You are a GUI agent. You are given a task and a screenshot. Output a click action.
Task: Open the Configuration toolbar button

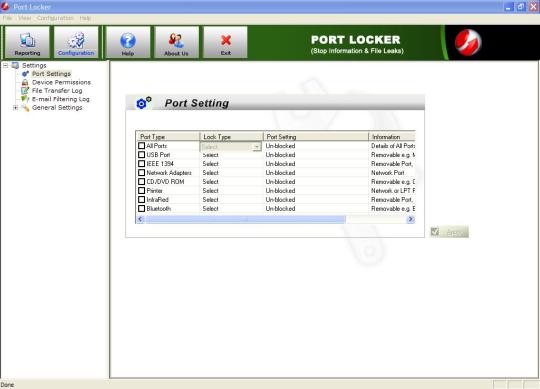[76, 42]
